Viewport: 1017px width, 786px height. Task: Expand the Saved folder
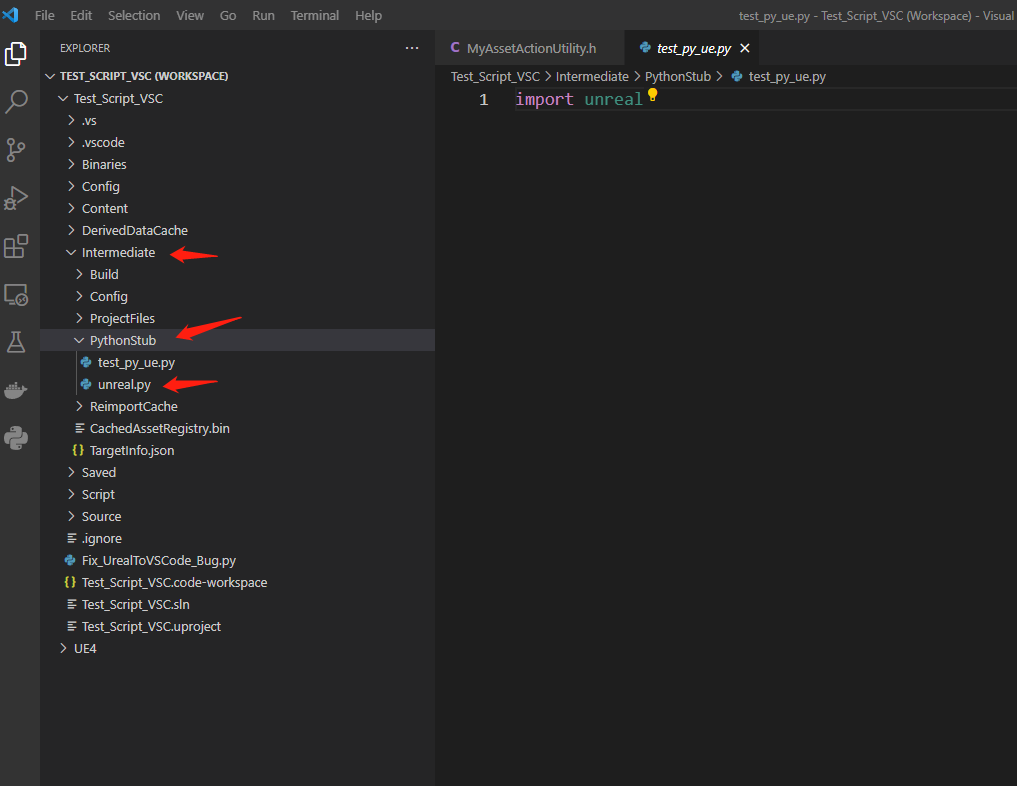pyautogui.click(x=71, y=472)
